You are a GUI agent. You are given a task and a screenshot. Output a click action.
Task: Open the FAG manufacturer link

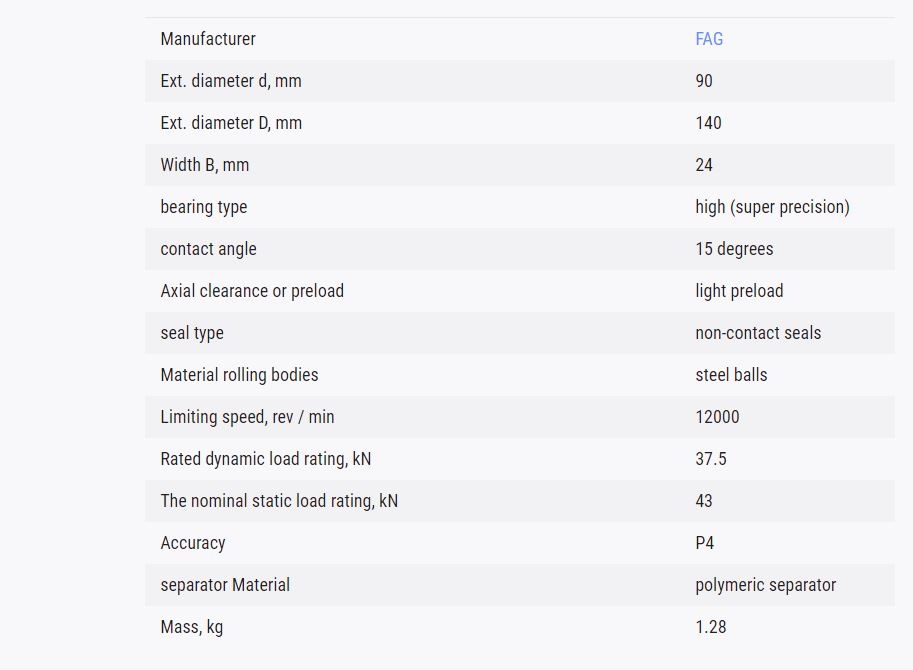point(709,39)
